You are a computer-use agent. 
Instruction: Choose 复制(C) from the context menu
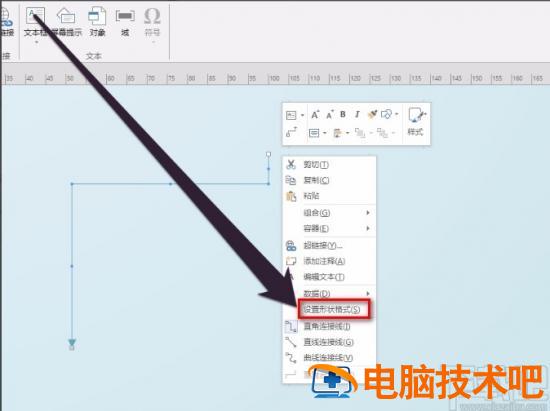pos(329,180)
